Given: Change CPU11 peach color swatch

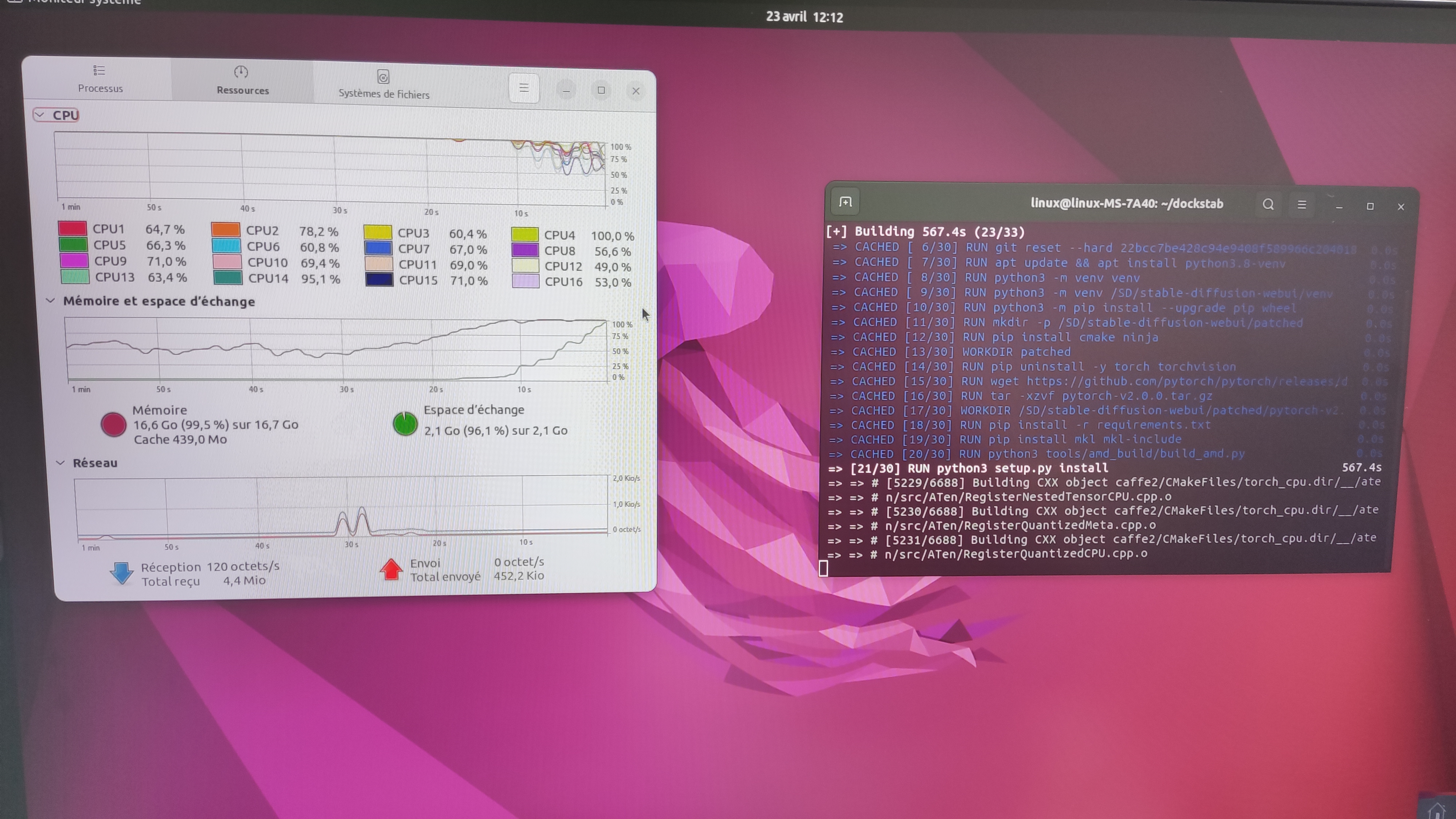Looking at the screenshot, I should (379, 264).
